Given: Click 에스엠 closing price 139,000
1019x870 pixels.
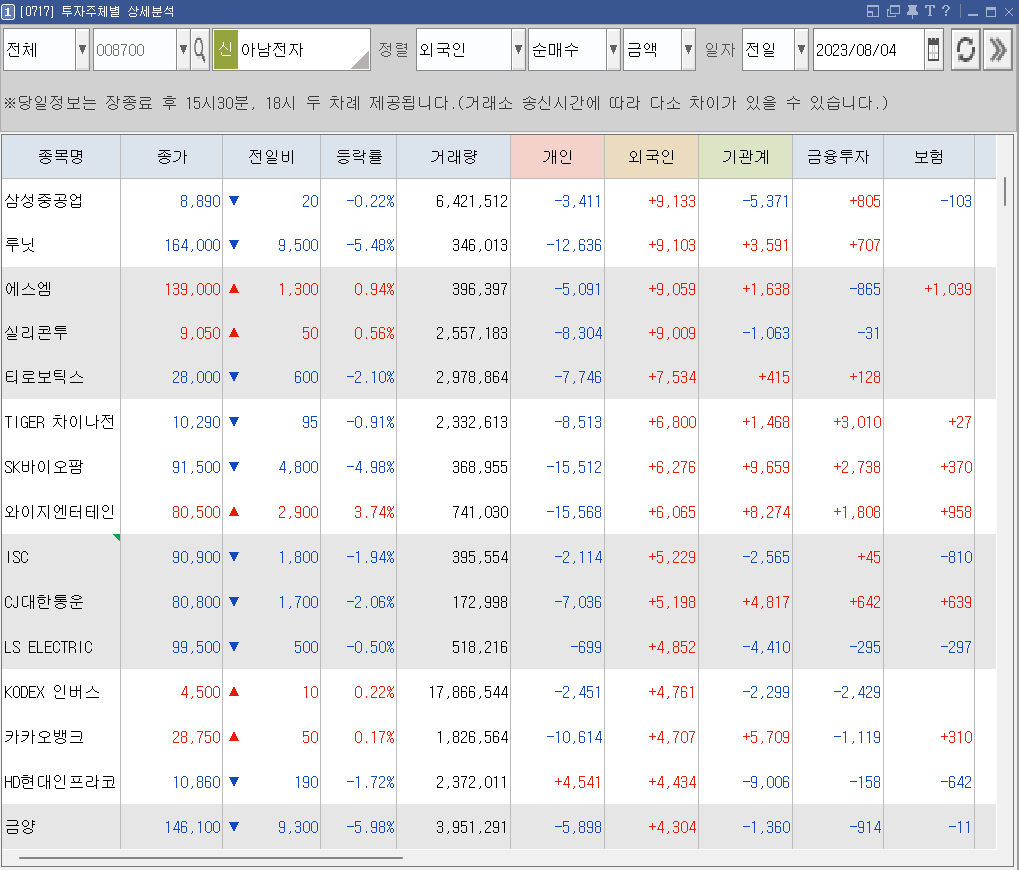Looking at the screenshot, I should [x=192, y=290].
